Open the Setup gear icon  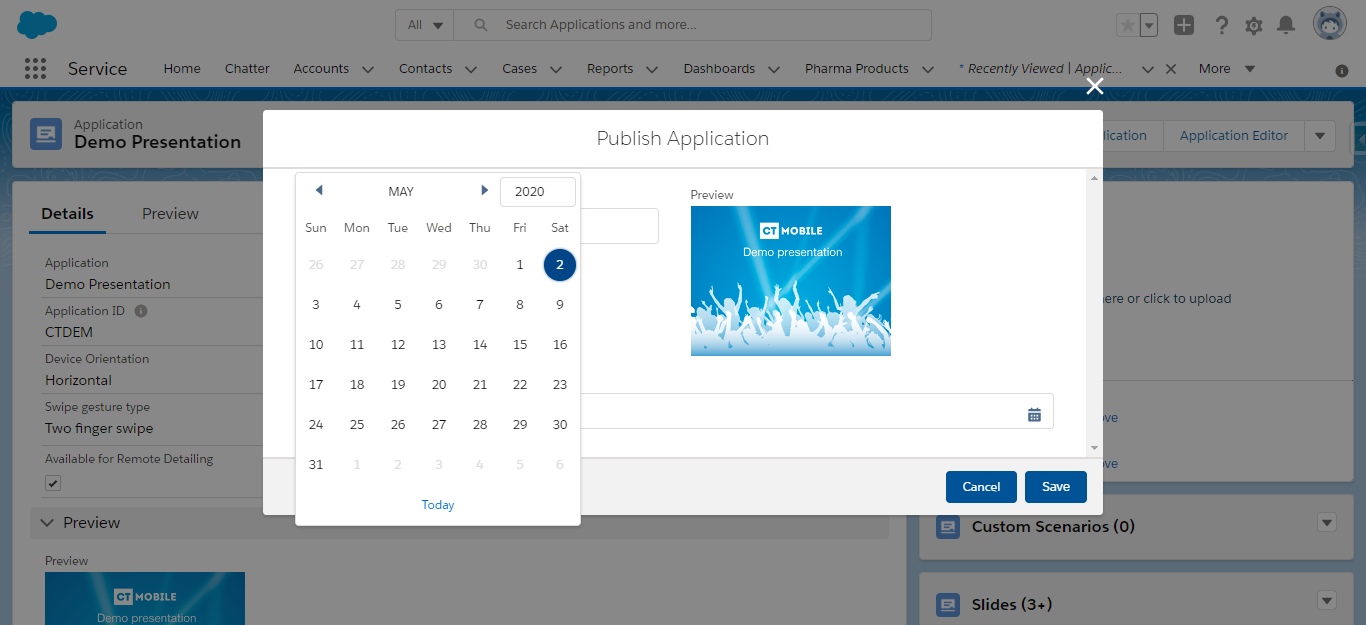pyautogui.click(x=1253, y=26)
